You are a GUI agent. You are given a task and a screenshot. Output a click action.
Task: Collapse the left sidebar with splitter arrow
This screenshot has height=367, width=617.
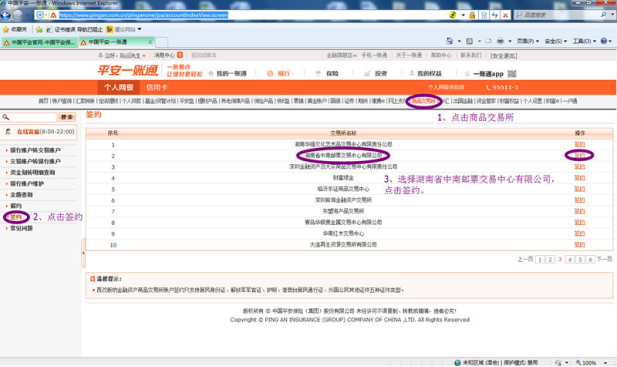(83, 253)
